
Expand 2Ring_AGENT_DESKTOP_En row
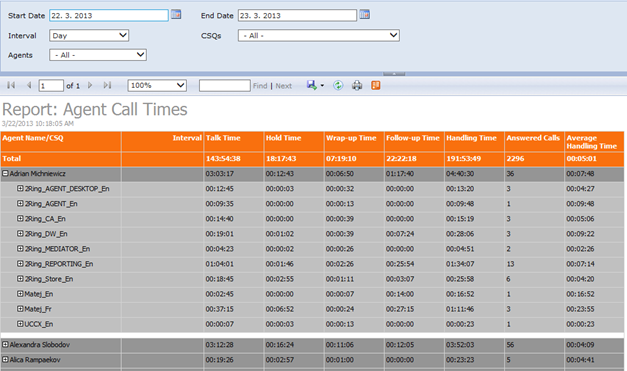[20, 188]
